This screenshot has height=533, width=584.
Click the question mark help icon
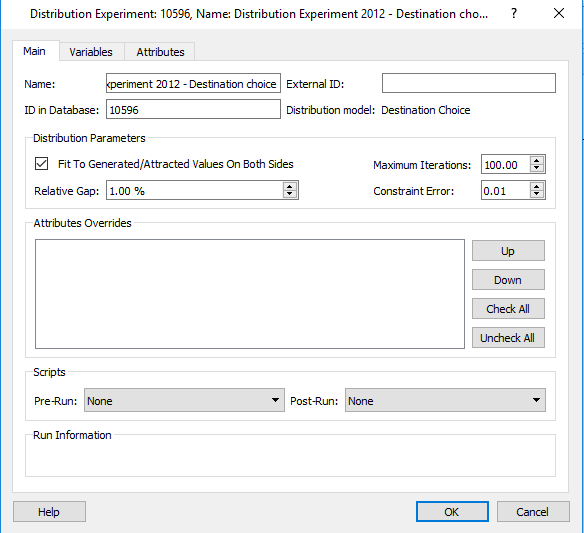coord(514,13)
